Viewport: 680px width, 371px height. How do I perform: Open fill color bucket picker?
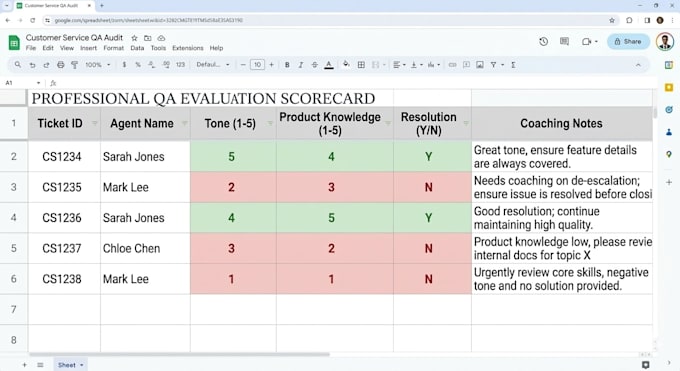pyautogui.click(x=346, y=65)
